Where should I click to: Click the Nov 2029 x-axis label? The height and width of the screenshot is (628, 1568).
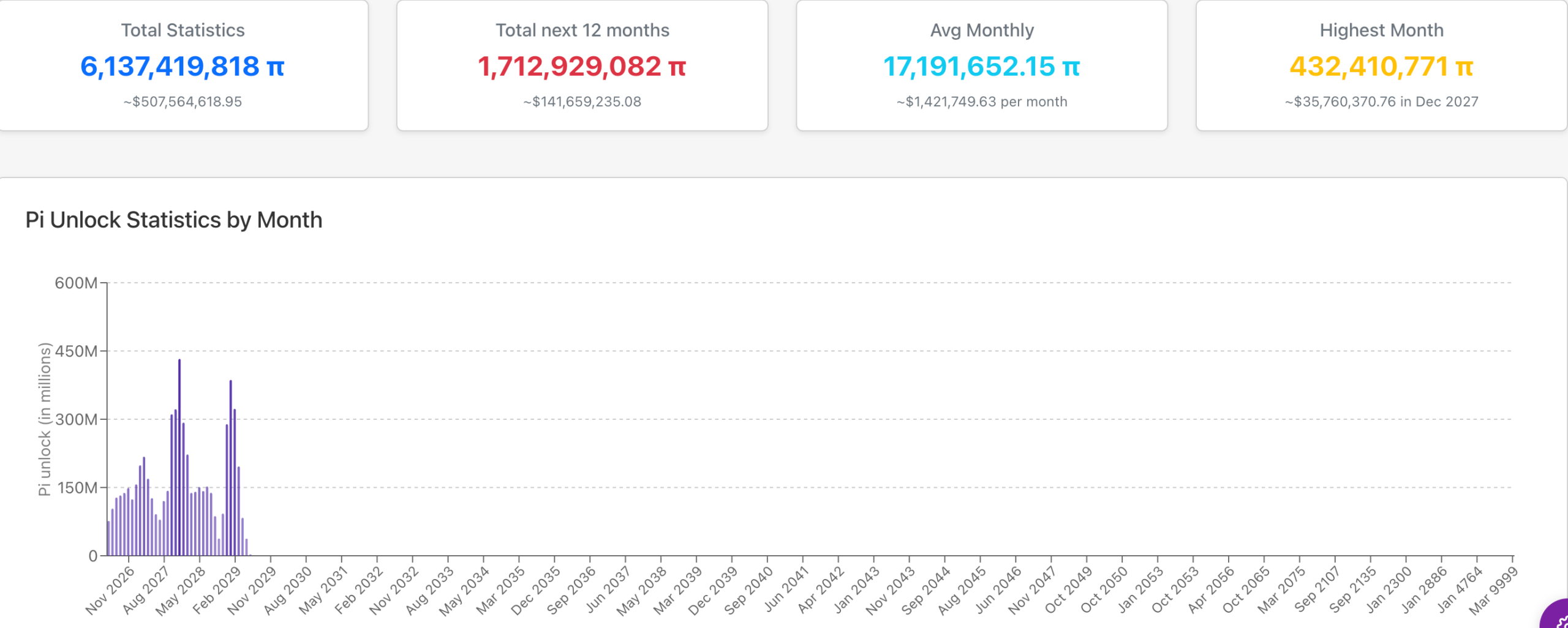252,590
